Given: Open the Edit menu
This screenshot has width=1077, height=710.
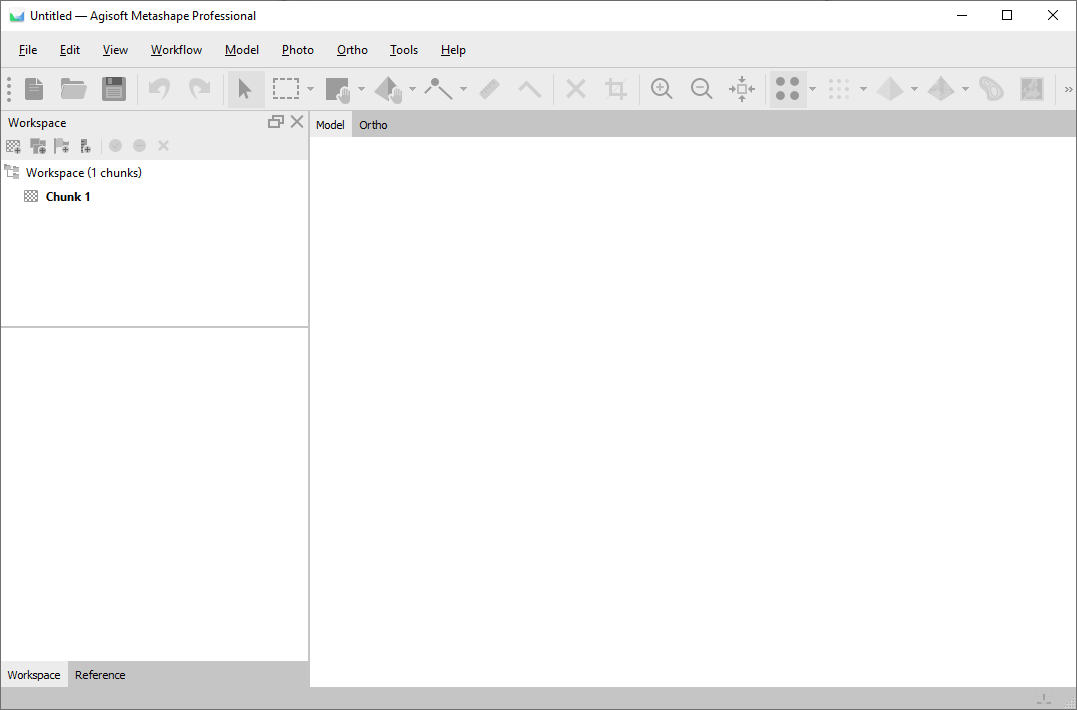Looking at the screenshot, I should [70, 50].
